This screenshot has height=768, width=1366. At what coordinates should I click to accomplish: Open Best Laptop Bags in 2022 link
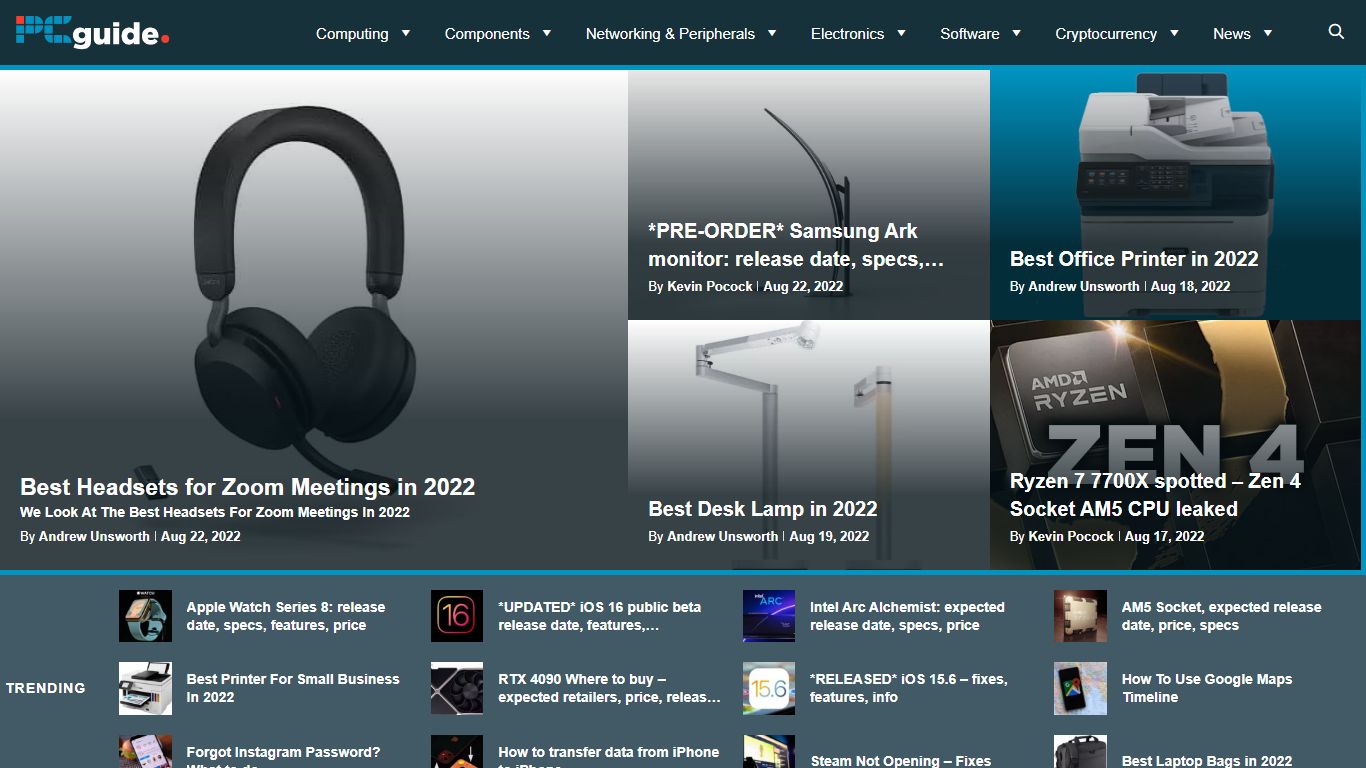coord(1207,761)
